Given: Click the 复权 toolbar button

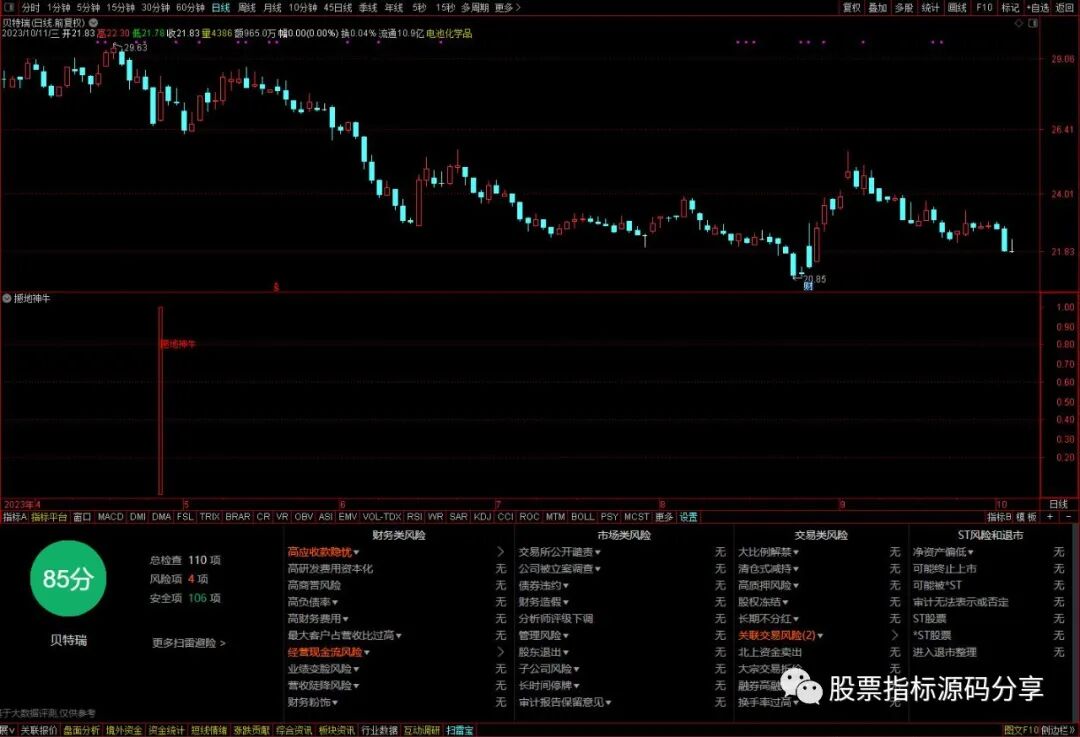Looking at the screenshot, I should pos(852,8).
